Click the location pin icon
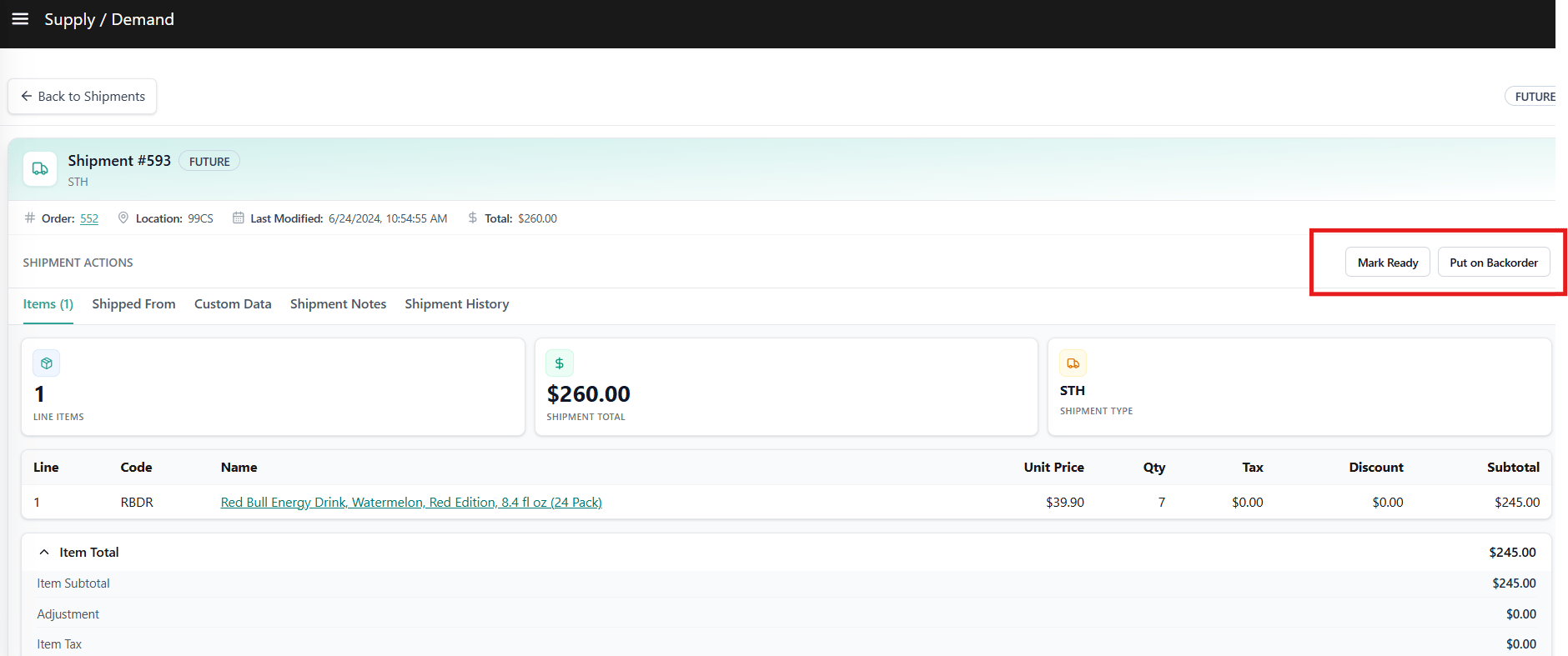 tap(123, 218)
